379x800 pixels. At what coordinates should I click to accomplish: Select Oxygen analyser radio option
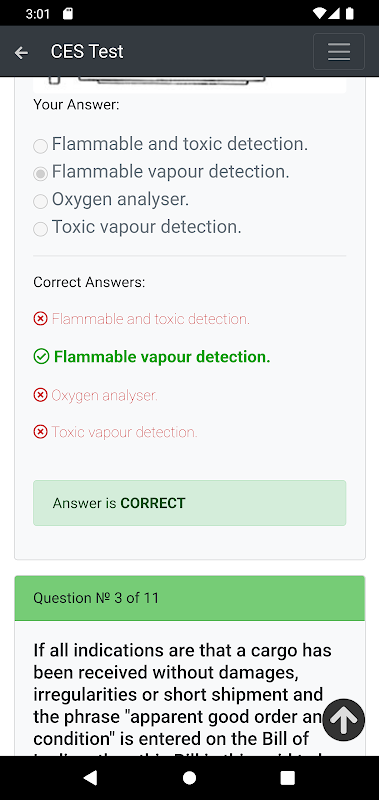(40, 202)
